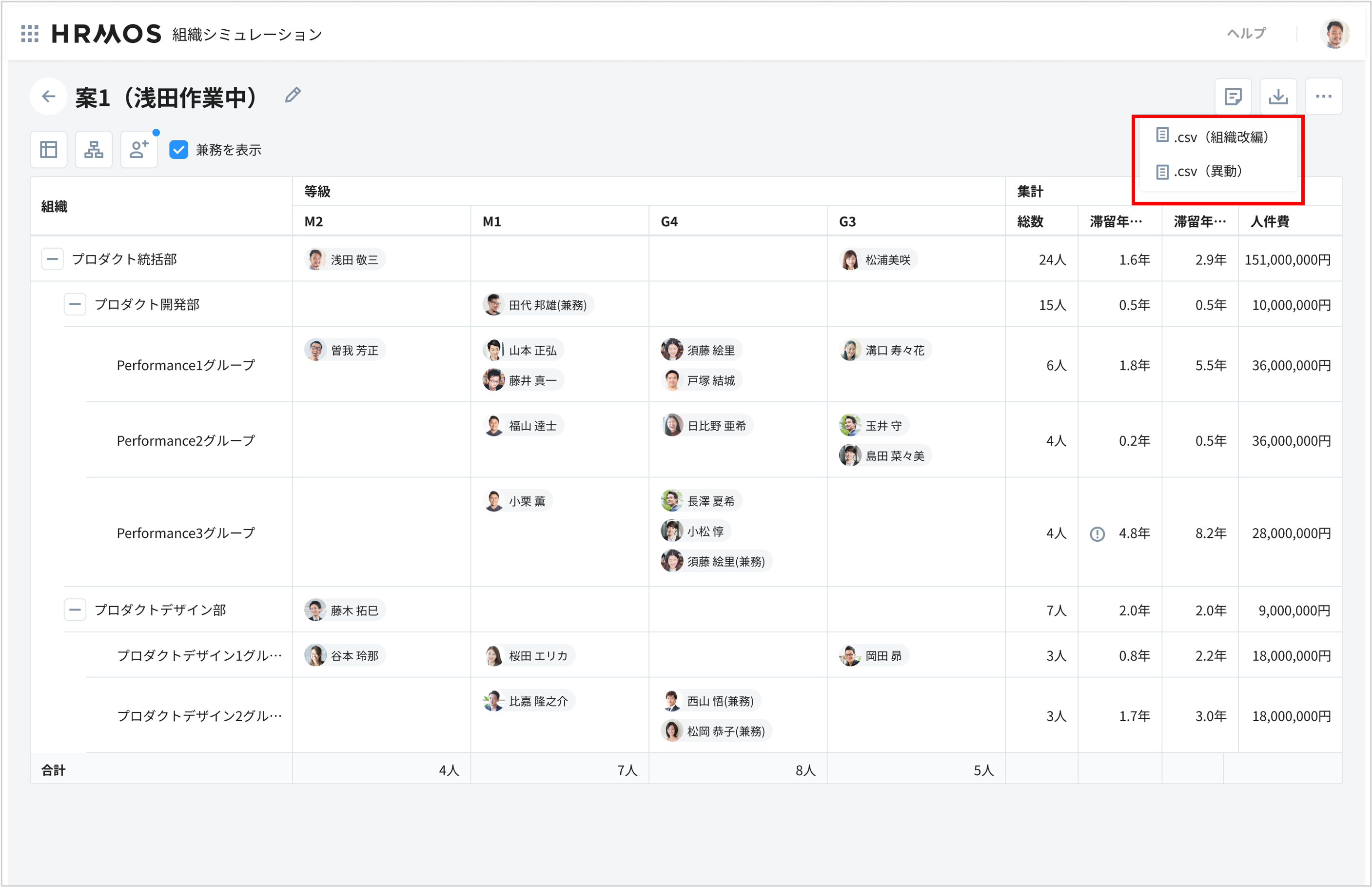1372x887 pixels.
Task: Click the 須藤 絵里(兼務) member chip
Action: [715, 561]
